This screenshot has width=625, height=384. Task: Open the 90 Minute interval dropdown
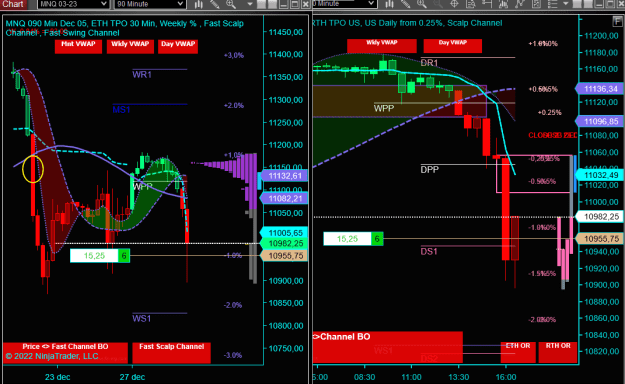(150, 4)
